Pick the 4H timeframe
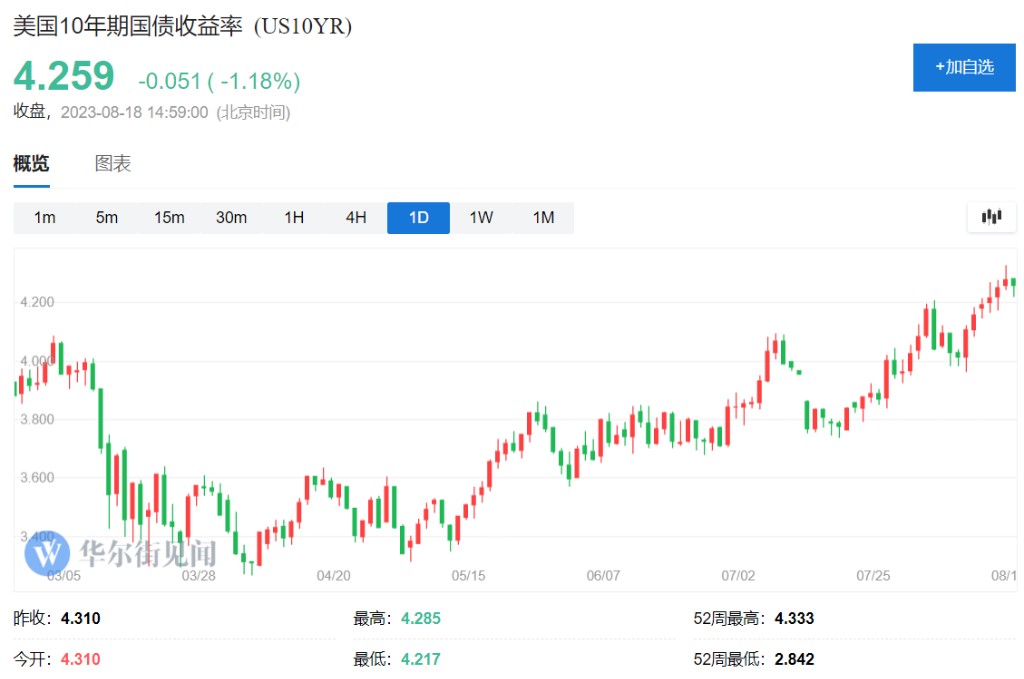The height and width of the screenshot is (679, 1024). click(x=356, y=218)
